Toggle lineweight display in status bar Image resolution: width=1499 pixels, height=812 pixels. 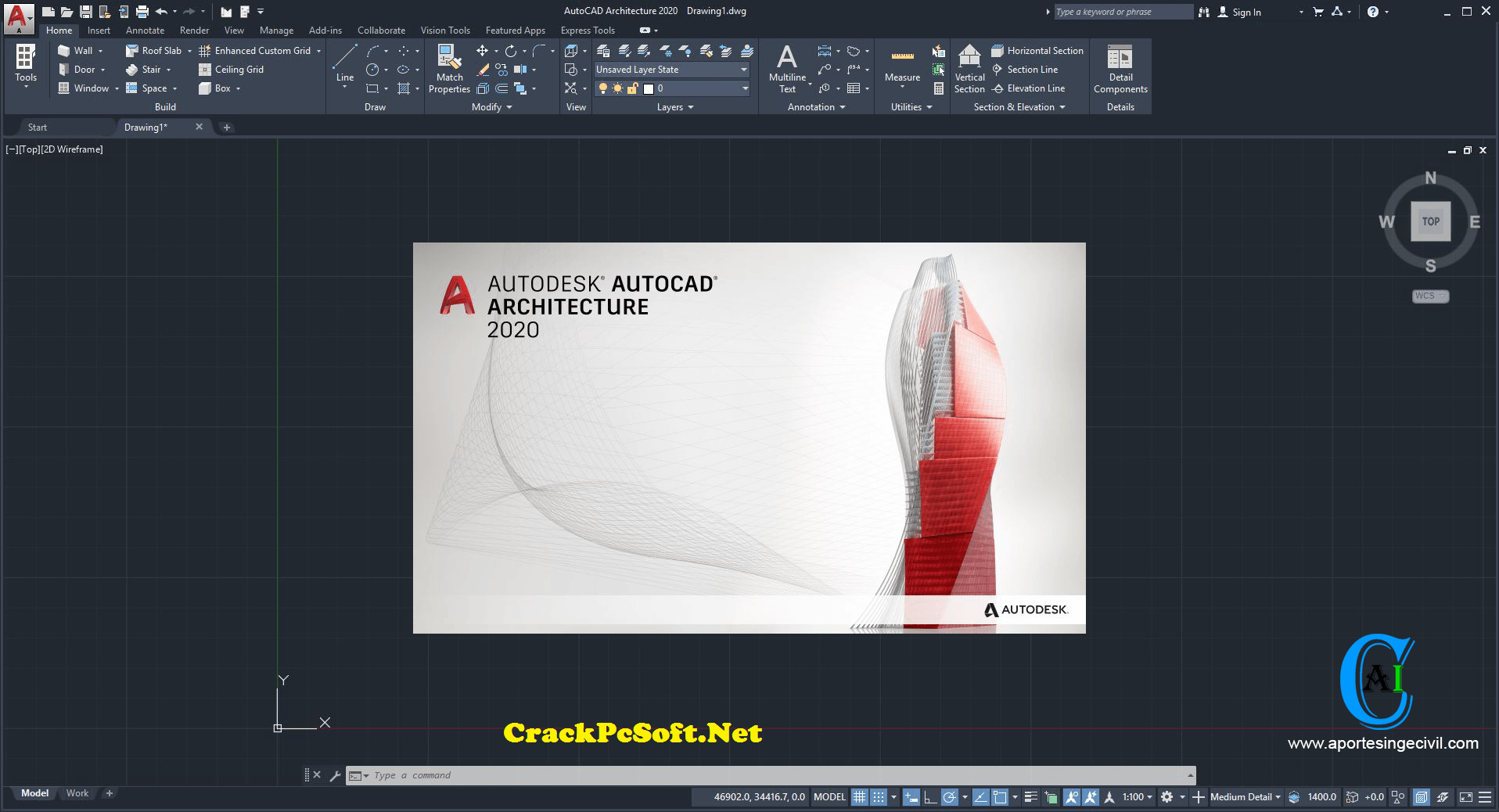tap(1030, 797)
